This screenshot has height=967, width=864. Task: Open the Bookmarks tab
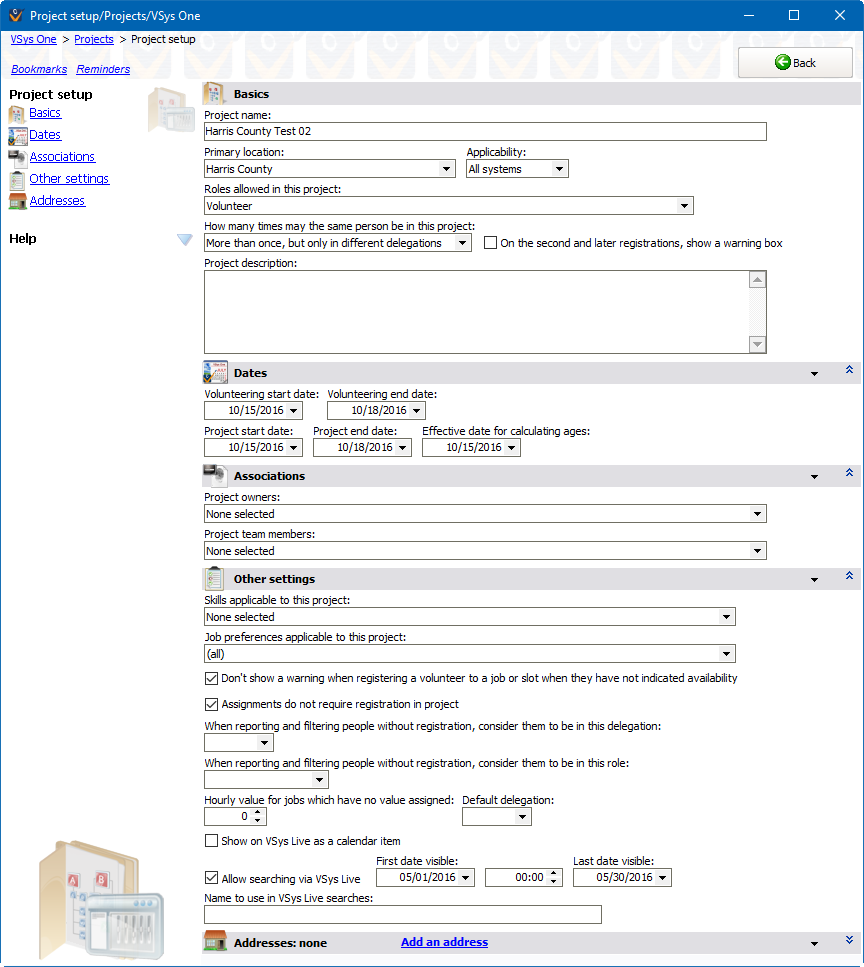[x=38, y=69]
